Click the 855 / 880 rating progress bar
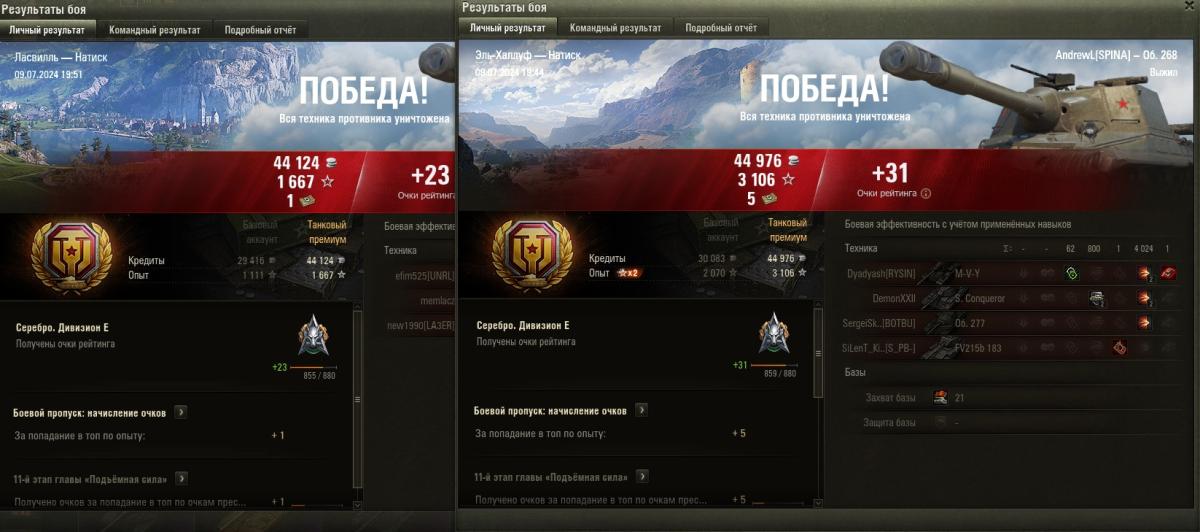This screenshot has width=1200, height=532. pyautogui.click(x=313, y=368)
